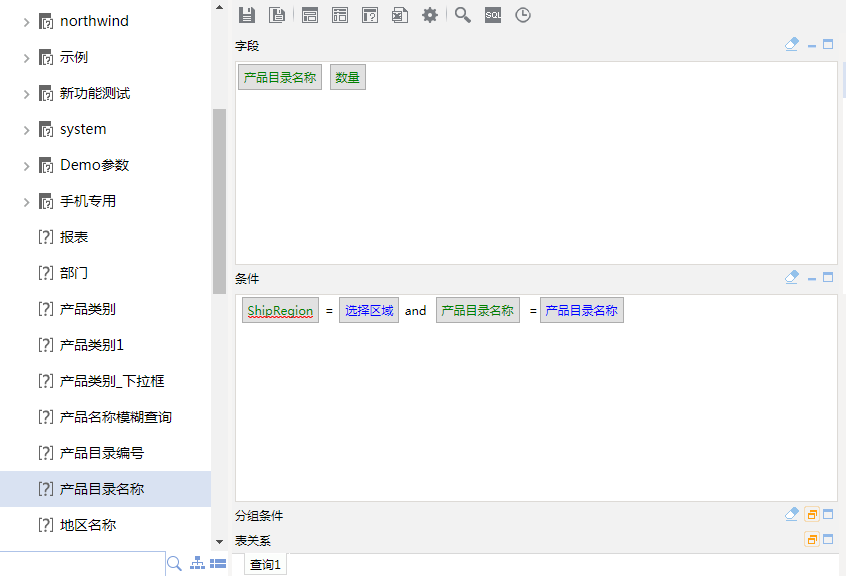Click the tree panel vertical scrollbar thumb
Image resolution: width=846 pixels, height=576 pixels.
[220, 201]
